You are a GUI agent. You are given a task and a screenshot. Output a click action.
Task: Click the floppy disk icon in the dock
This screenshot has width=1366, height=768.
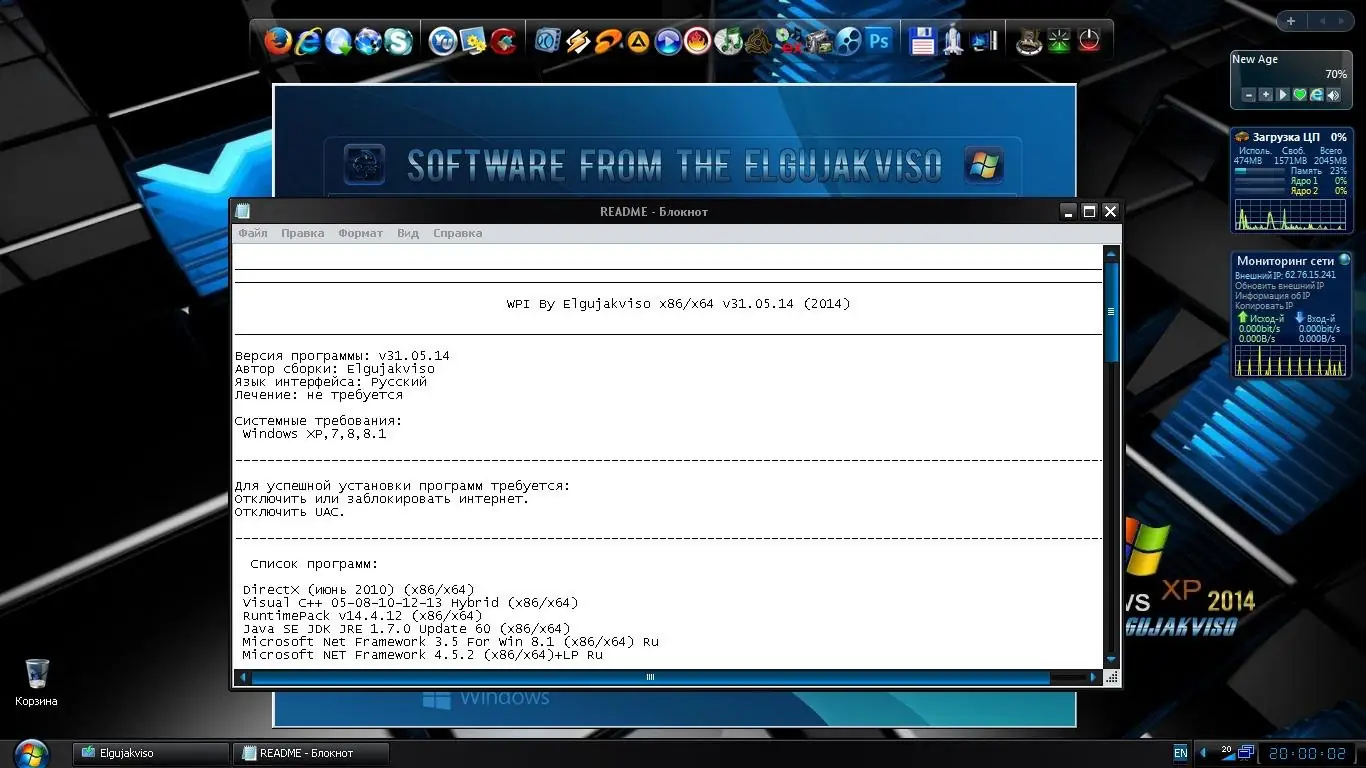pos(923,41)
